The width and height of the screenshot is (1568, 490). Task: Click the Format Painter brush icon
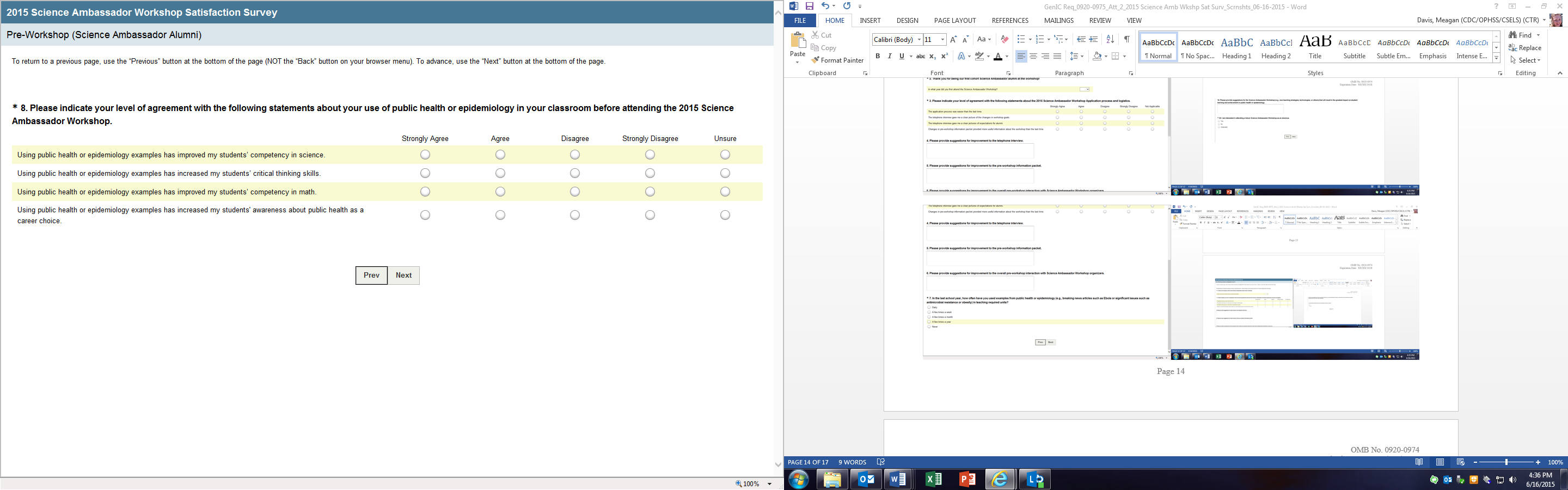[x=815, y=60]
